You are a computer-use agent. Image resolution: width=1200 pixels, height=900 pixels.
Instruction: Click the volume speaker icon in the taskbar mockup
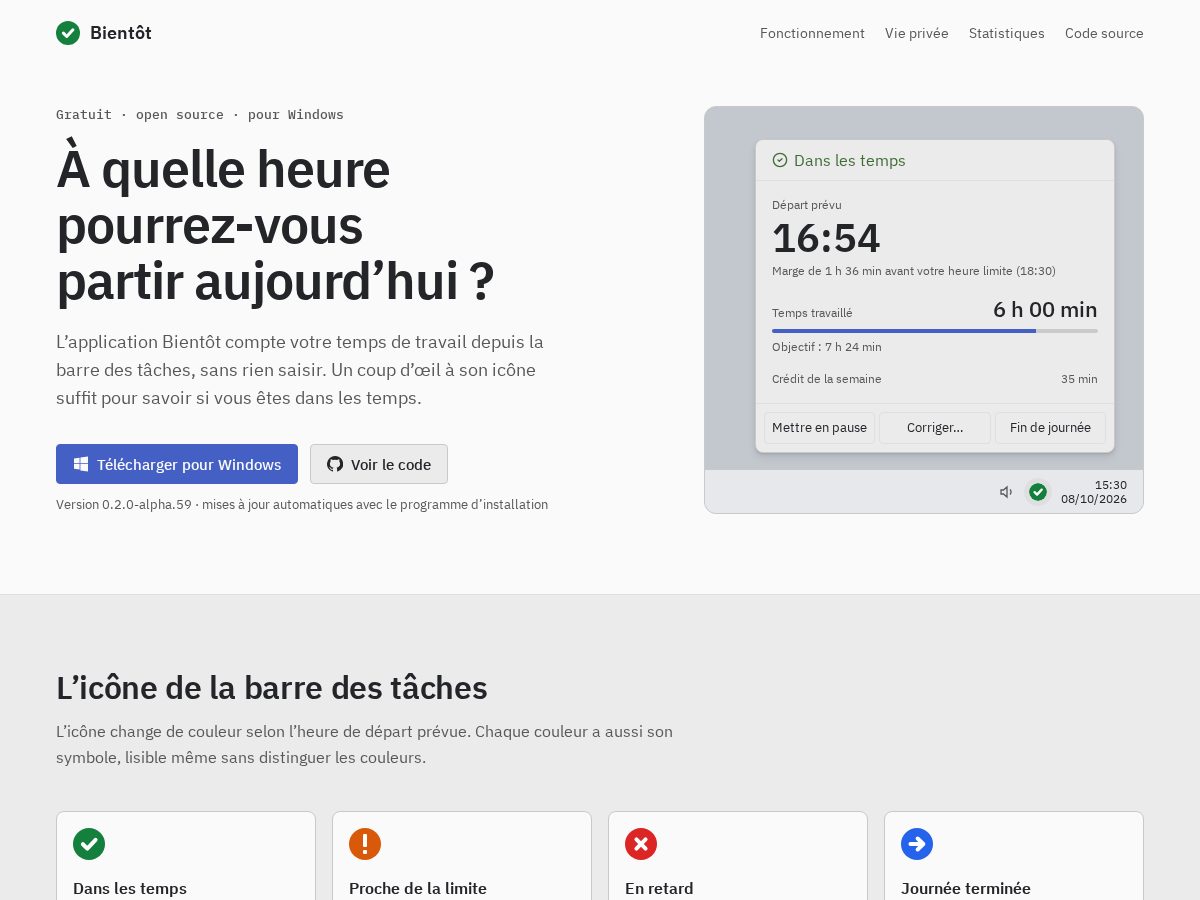click(1006, 492)
